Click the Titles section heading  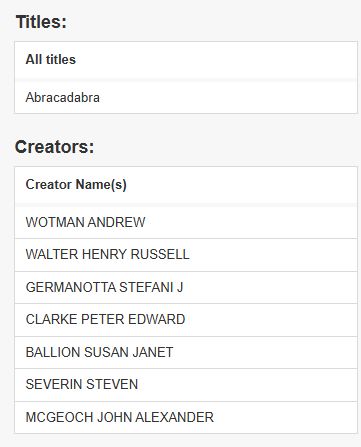[41, 22]
